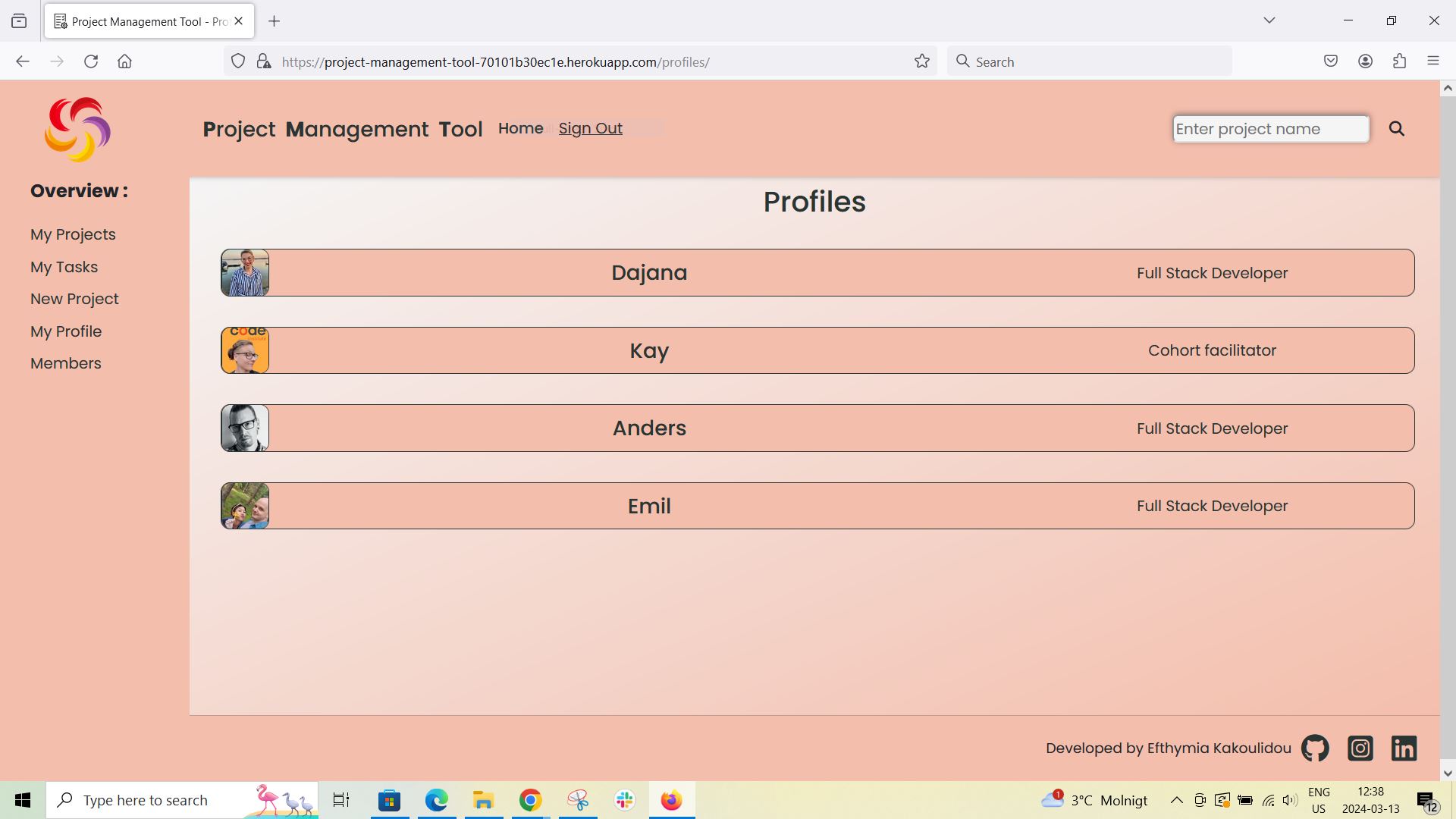Open Slack from the taskbar
This screenshot has height=819, width=1456.
[624, 799]
